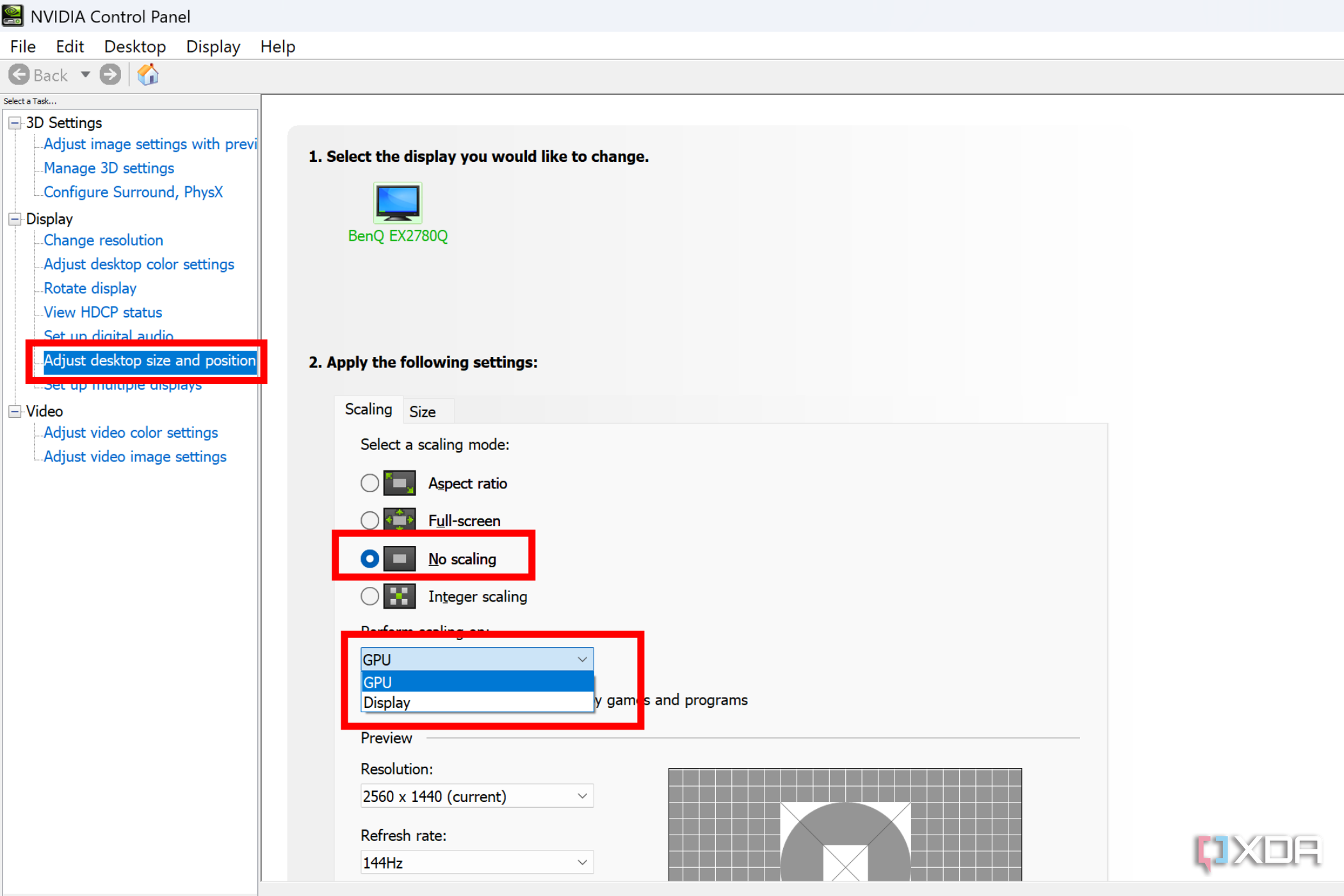Select the Integer scaling radio button
This screenshot has height=896, width=1344.
coord(369,596)
